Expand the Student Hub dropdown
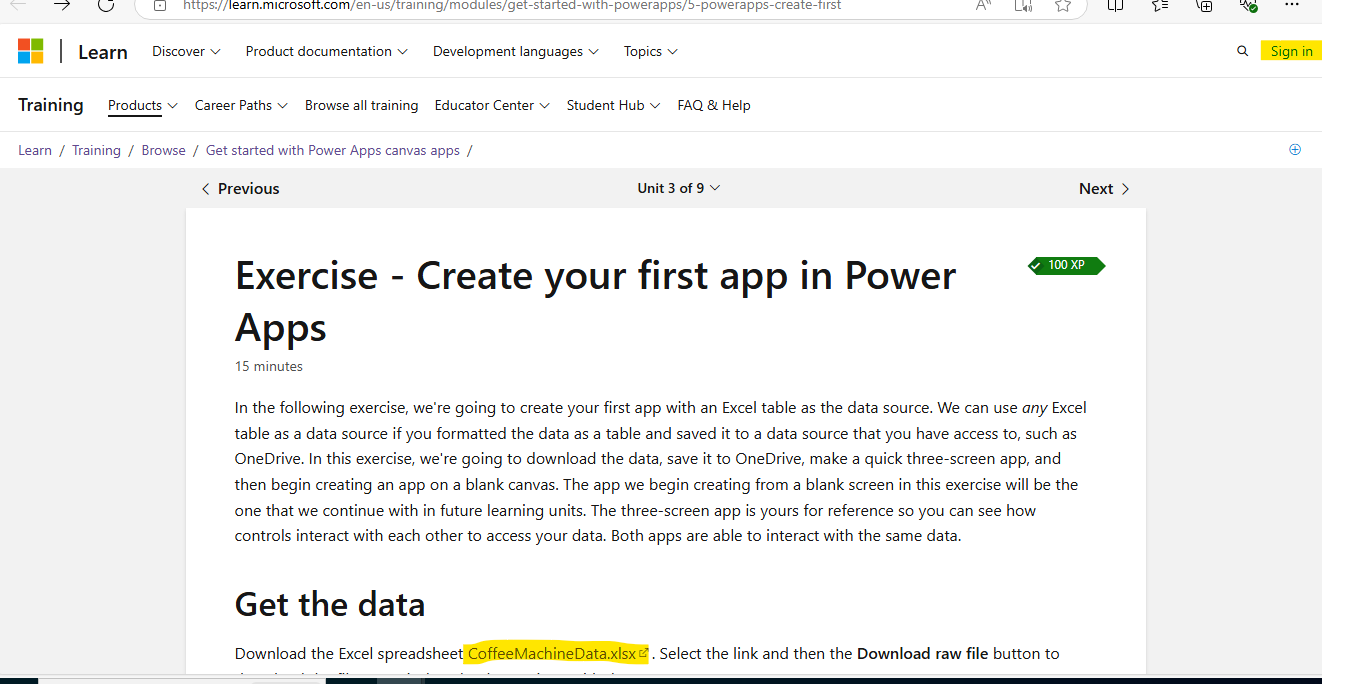The image size is (1348, 684). click(613, 105)
